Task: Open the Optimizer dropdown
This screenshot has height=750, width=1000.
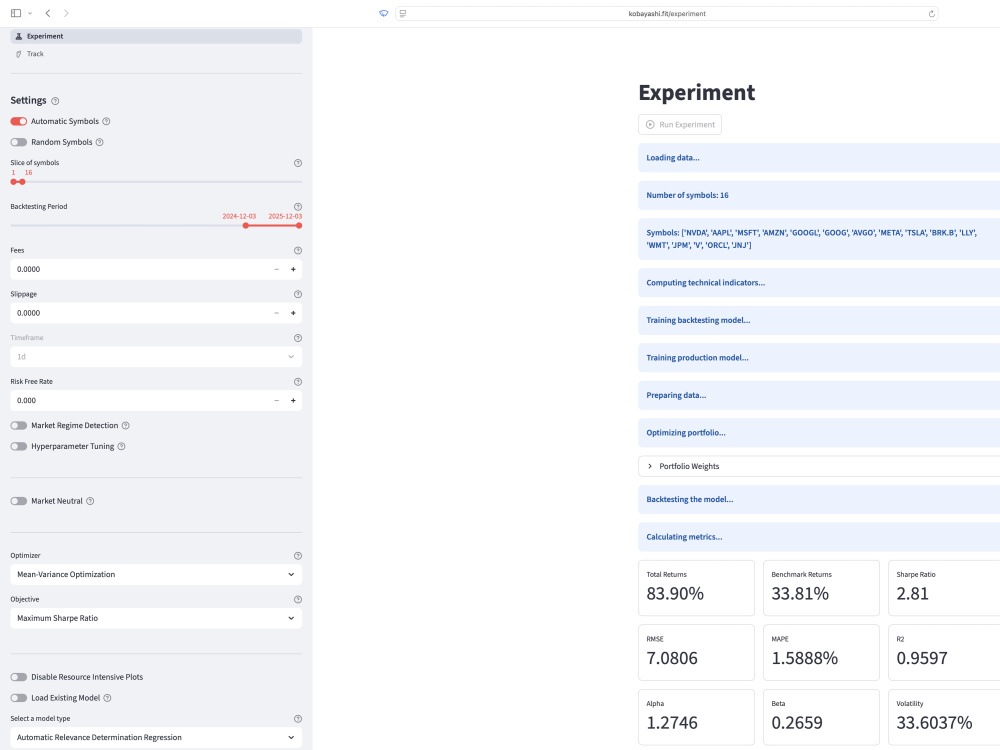Action: tap(156, 575)
